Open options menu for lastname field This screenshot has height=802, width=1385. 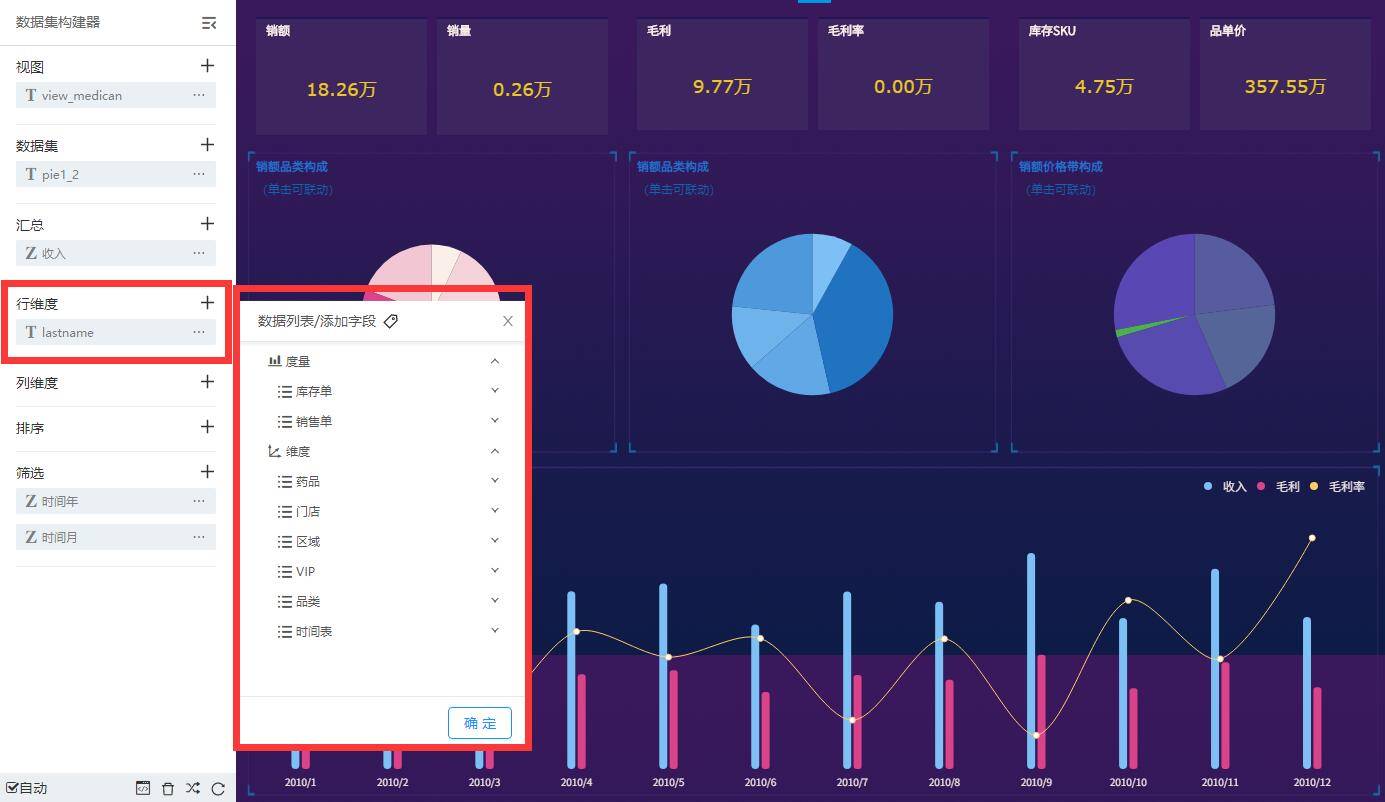coord(199,332)
